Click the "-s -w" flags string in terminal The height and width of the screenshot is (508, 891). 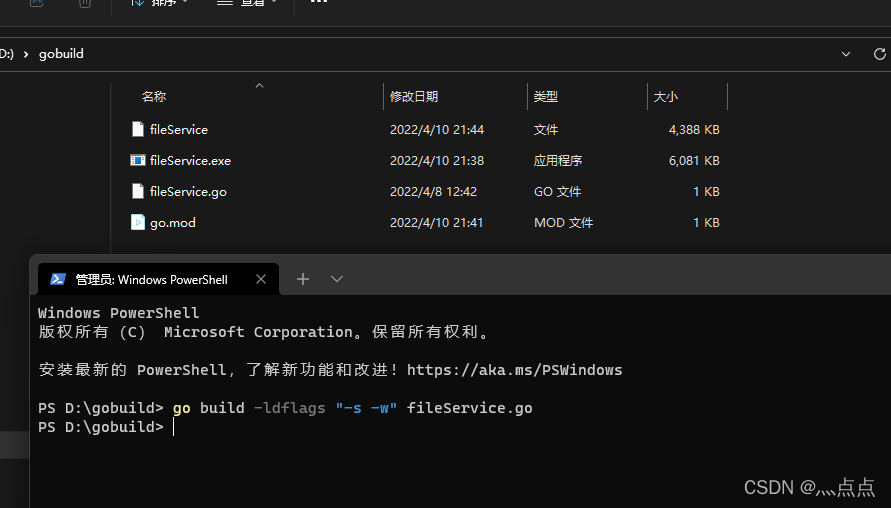pos(367,408)
